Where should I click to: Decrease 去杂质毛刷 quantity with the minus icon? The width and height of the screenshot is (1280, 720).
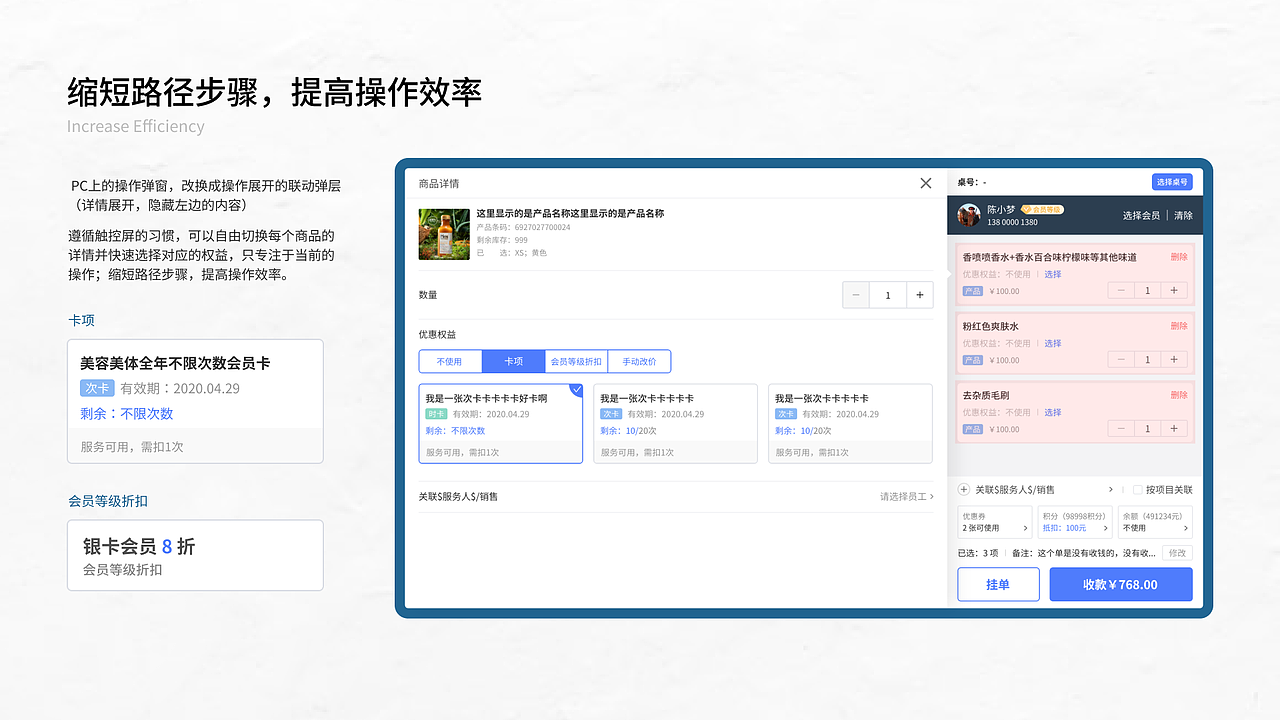(1121, 428)
